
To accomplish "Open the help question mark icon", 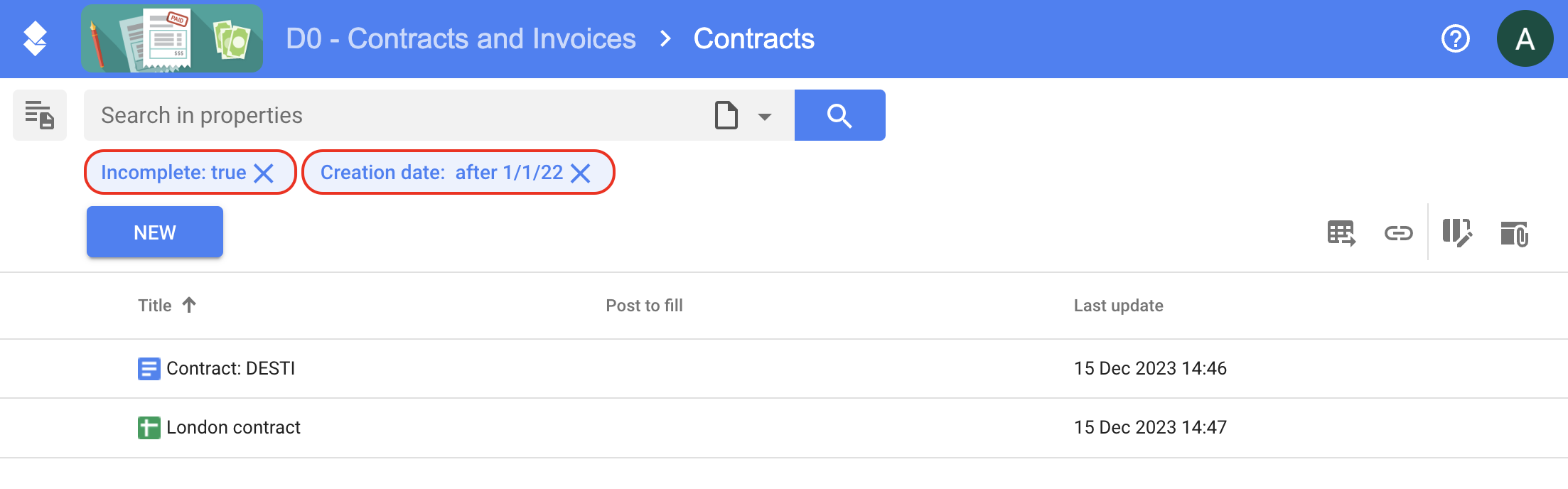I will pos(1455,38).
